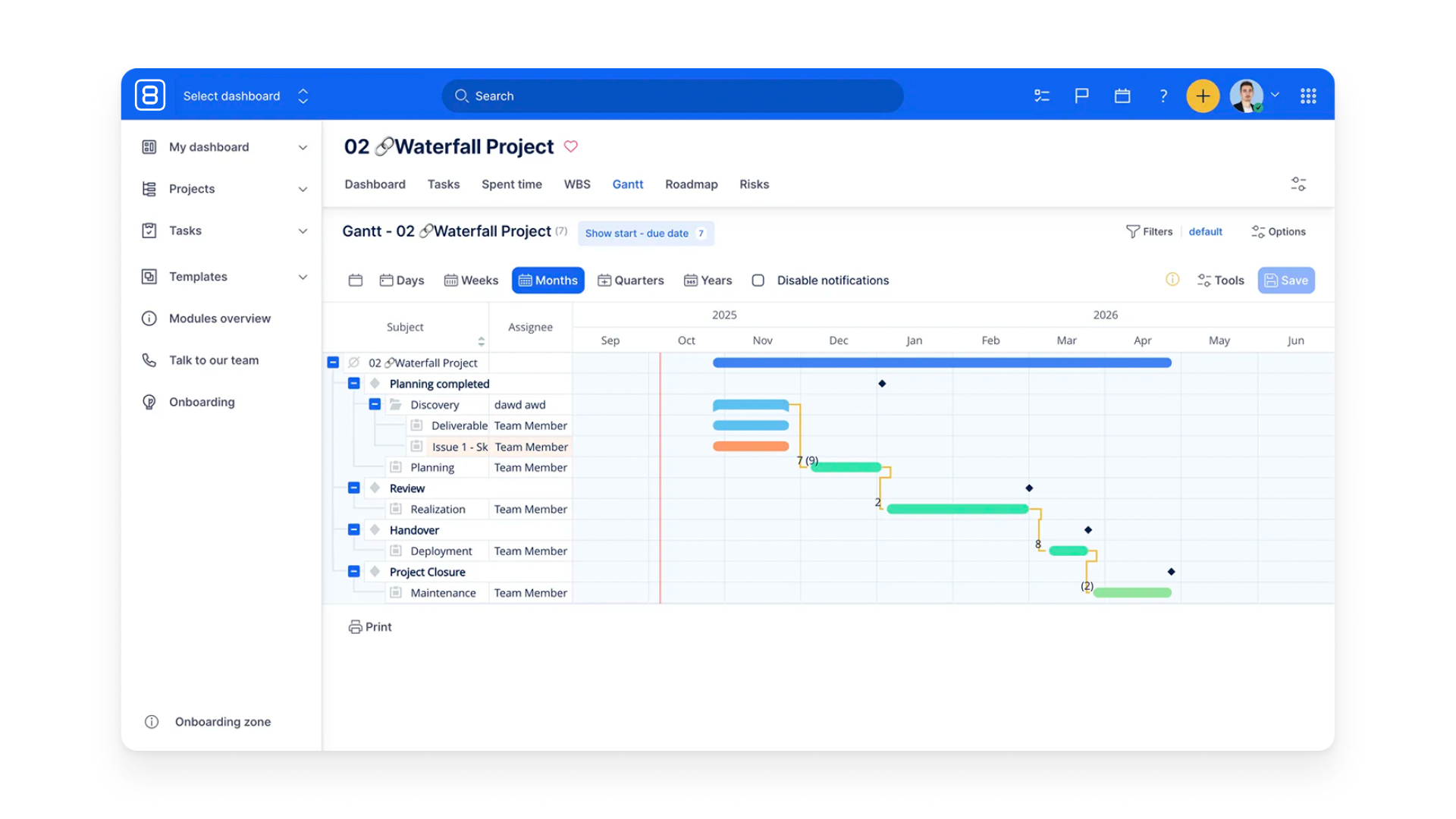Viewport: 1456px width, 819px height.
Task: Collapse the Planning completed milestone group
Action: (x=353, y=384)
